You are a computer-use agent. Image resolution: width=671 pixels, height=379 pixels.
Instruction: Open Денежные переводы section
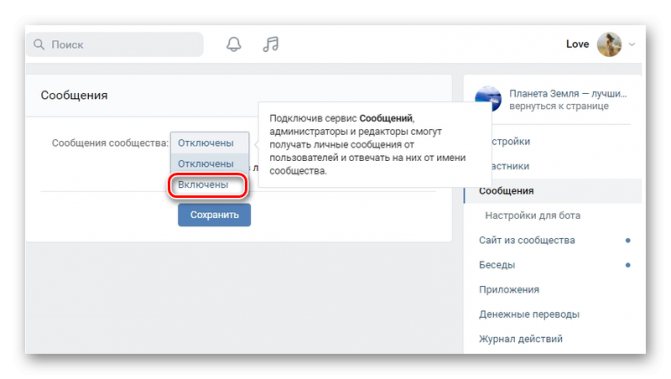(529, 314)
